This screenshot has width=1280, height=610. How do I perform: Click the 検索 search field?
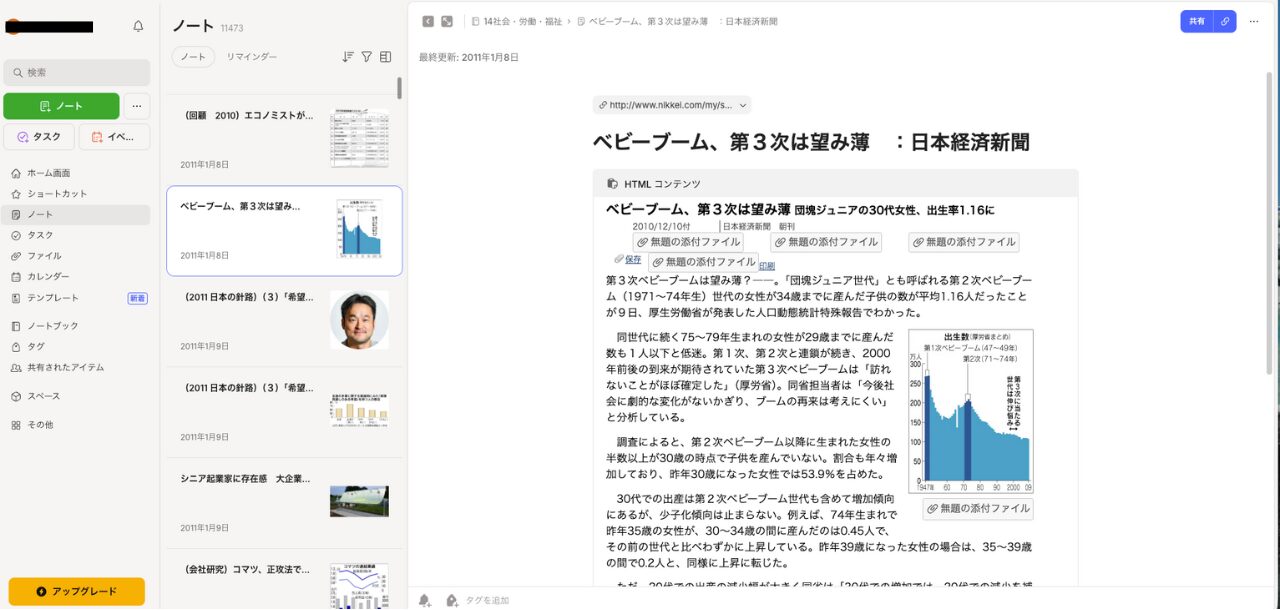point(77,72)
